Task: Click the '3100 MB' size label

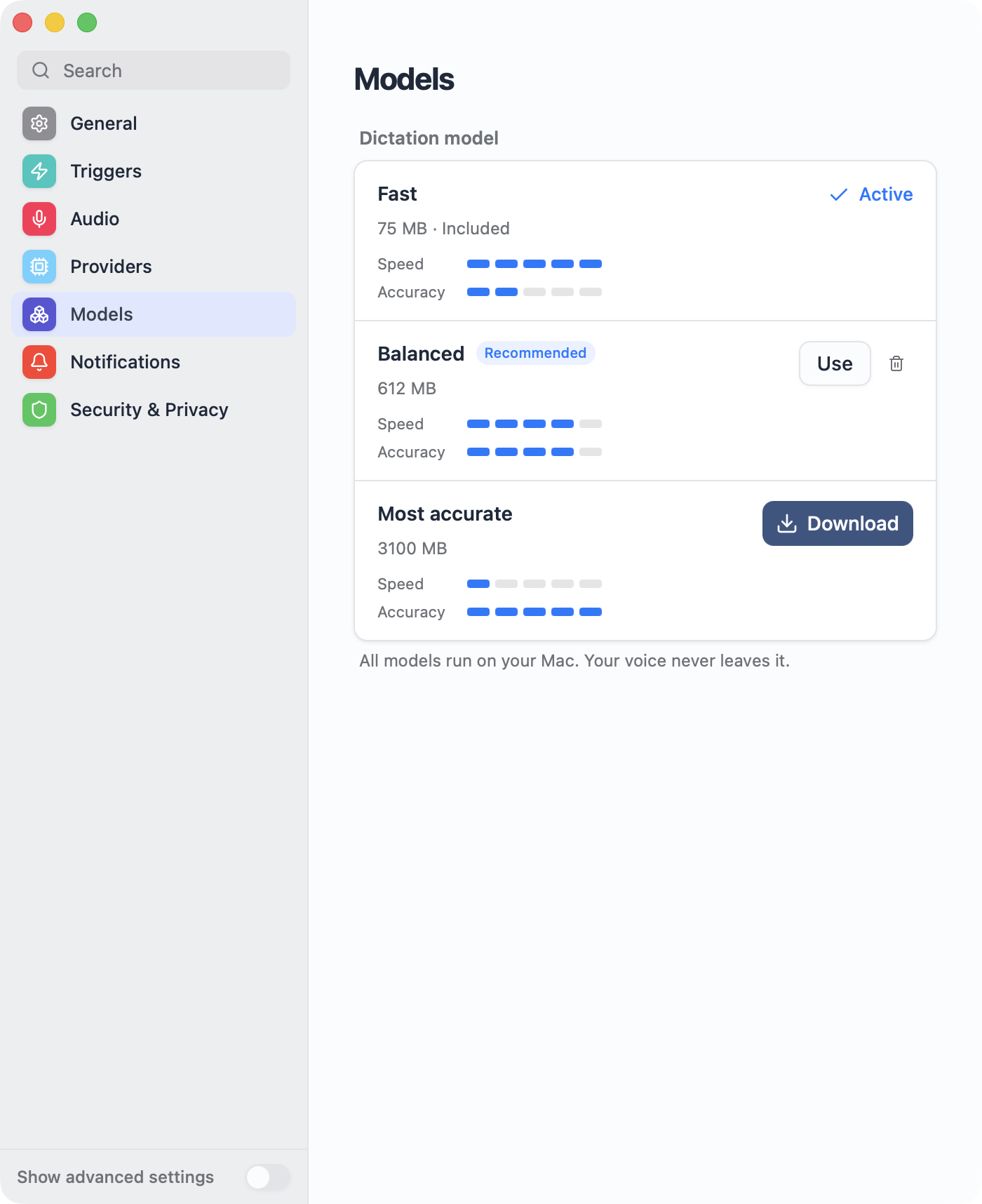Action: pos(412,549)
